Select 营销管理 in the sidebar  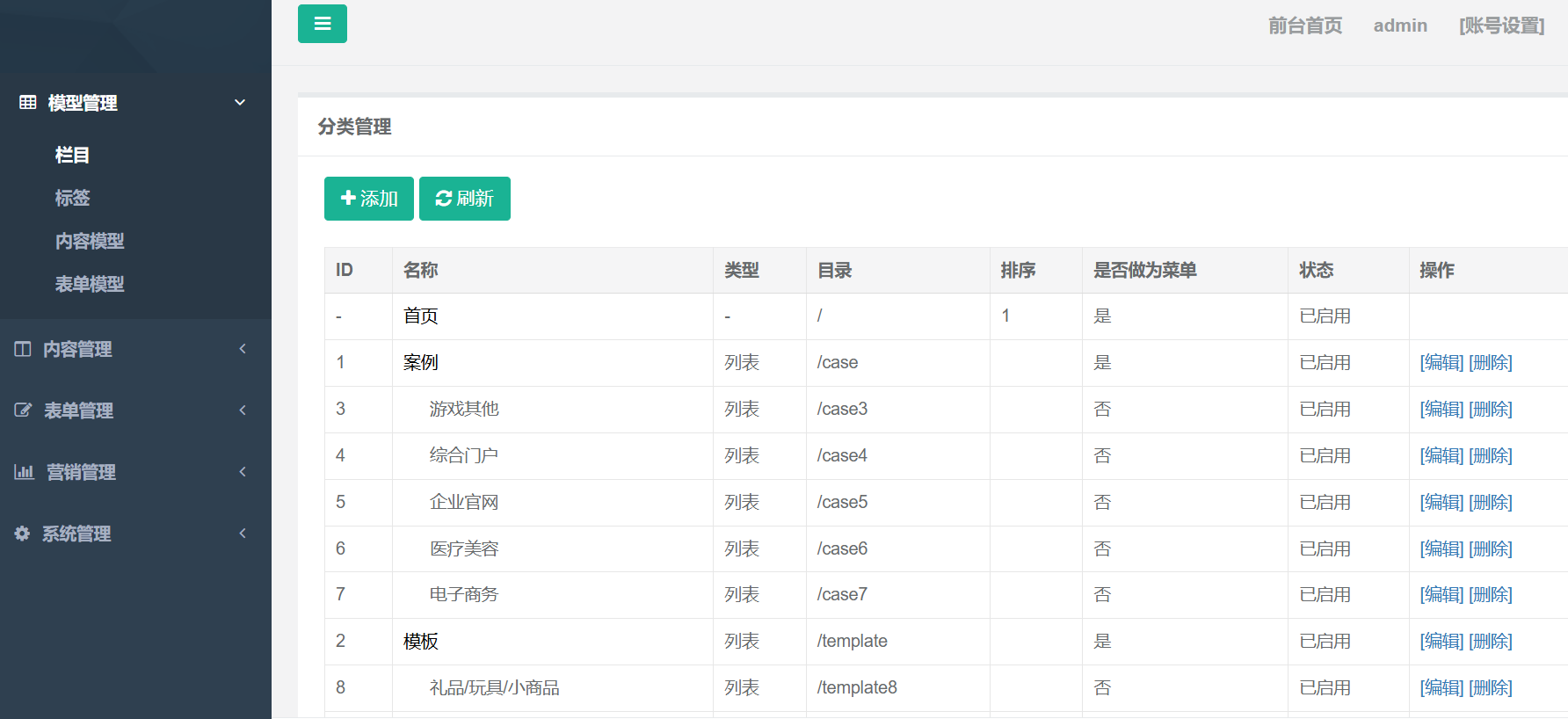pyautogui.click(x=81, y=472)
